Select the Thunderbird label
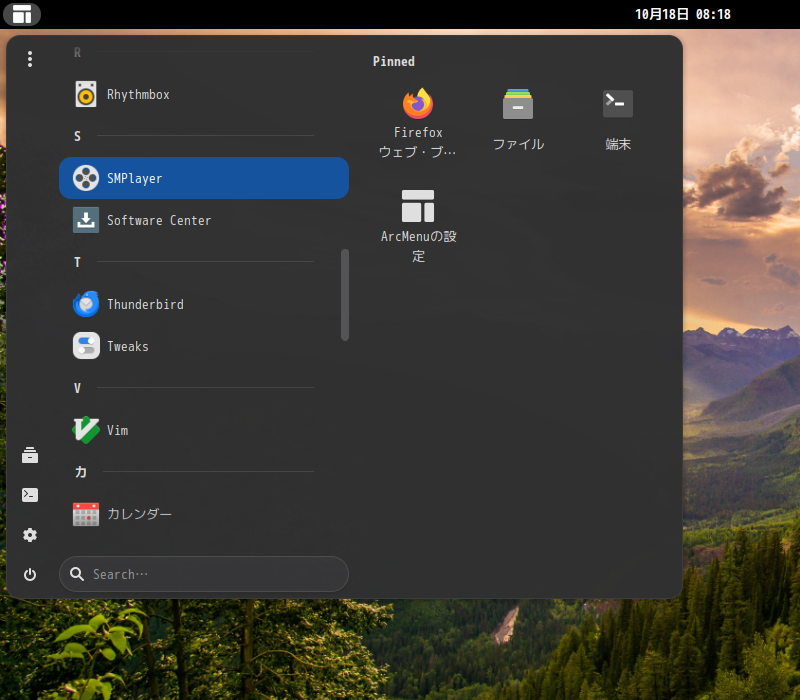800x700 pixels. pos(145,305)
